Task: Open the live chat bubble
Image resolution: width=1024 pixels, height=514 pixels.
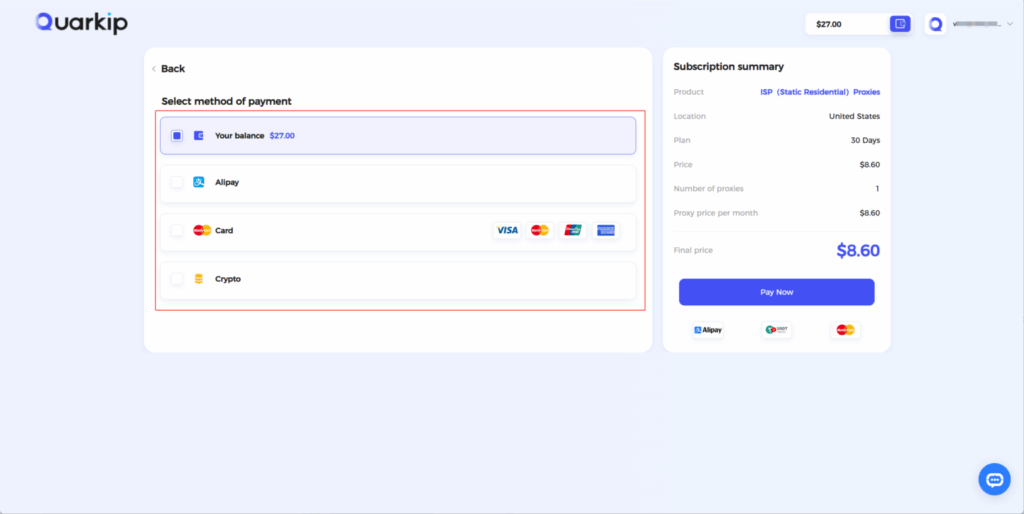Action: tap(994, 479)
